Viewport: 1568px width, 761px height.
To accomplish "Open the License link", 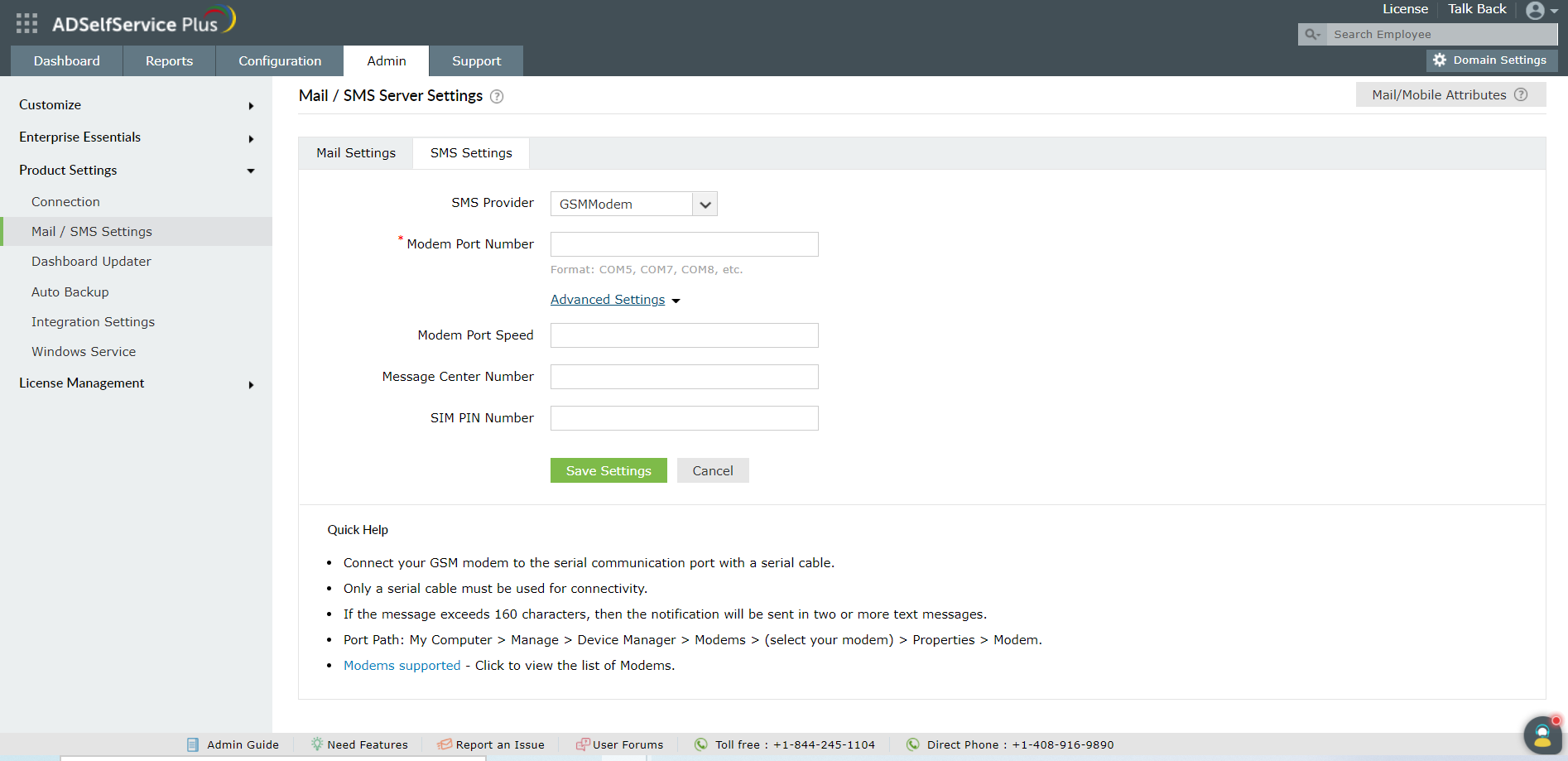I will click(x=1405, y=9).
